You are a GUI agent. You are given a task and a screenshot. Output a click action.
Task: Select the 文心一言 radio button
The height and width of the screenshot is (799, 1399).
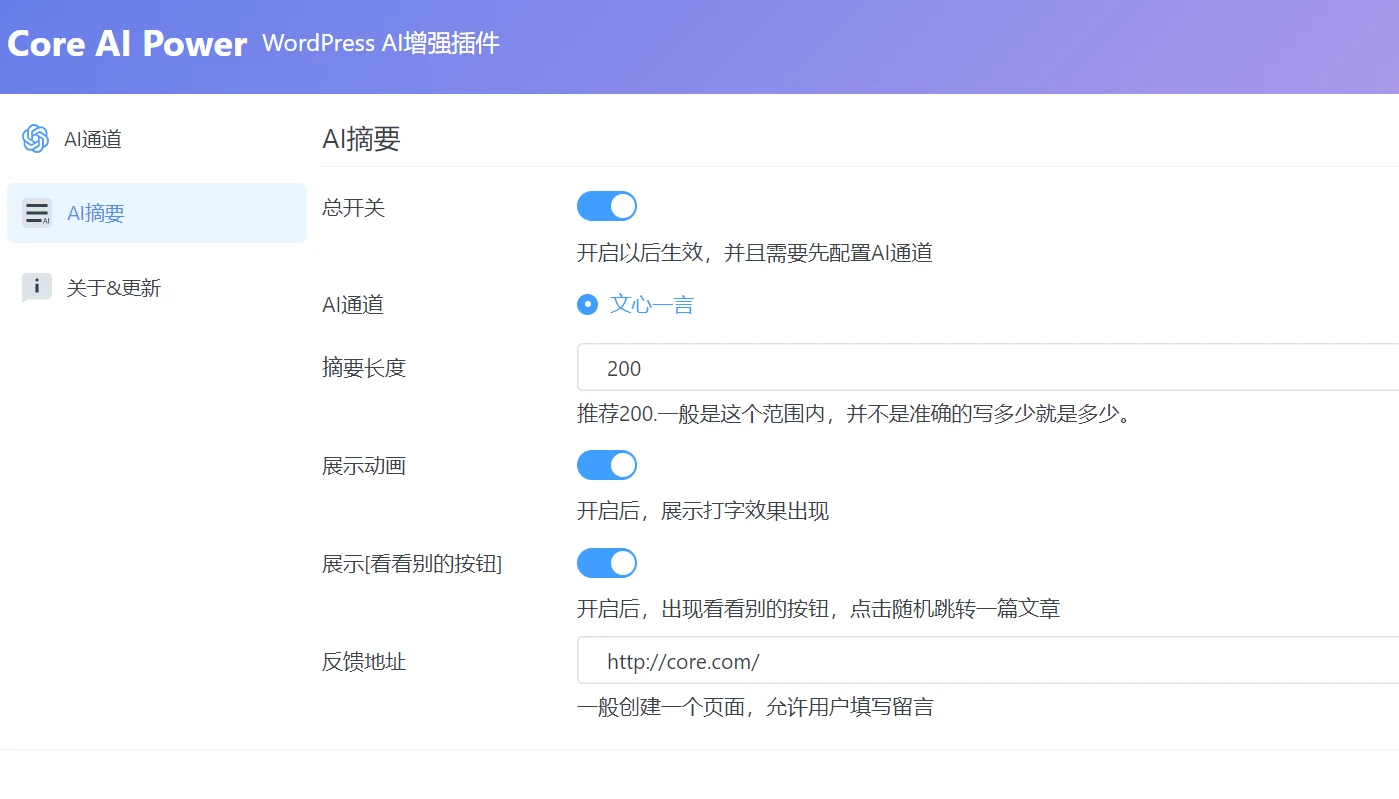pyautogui.click(x=587, y=304)
